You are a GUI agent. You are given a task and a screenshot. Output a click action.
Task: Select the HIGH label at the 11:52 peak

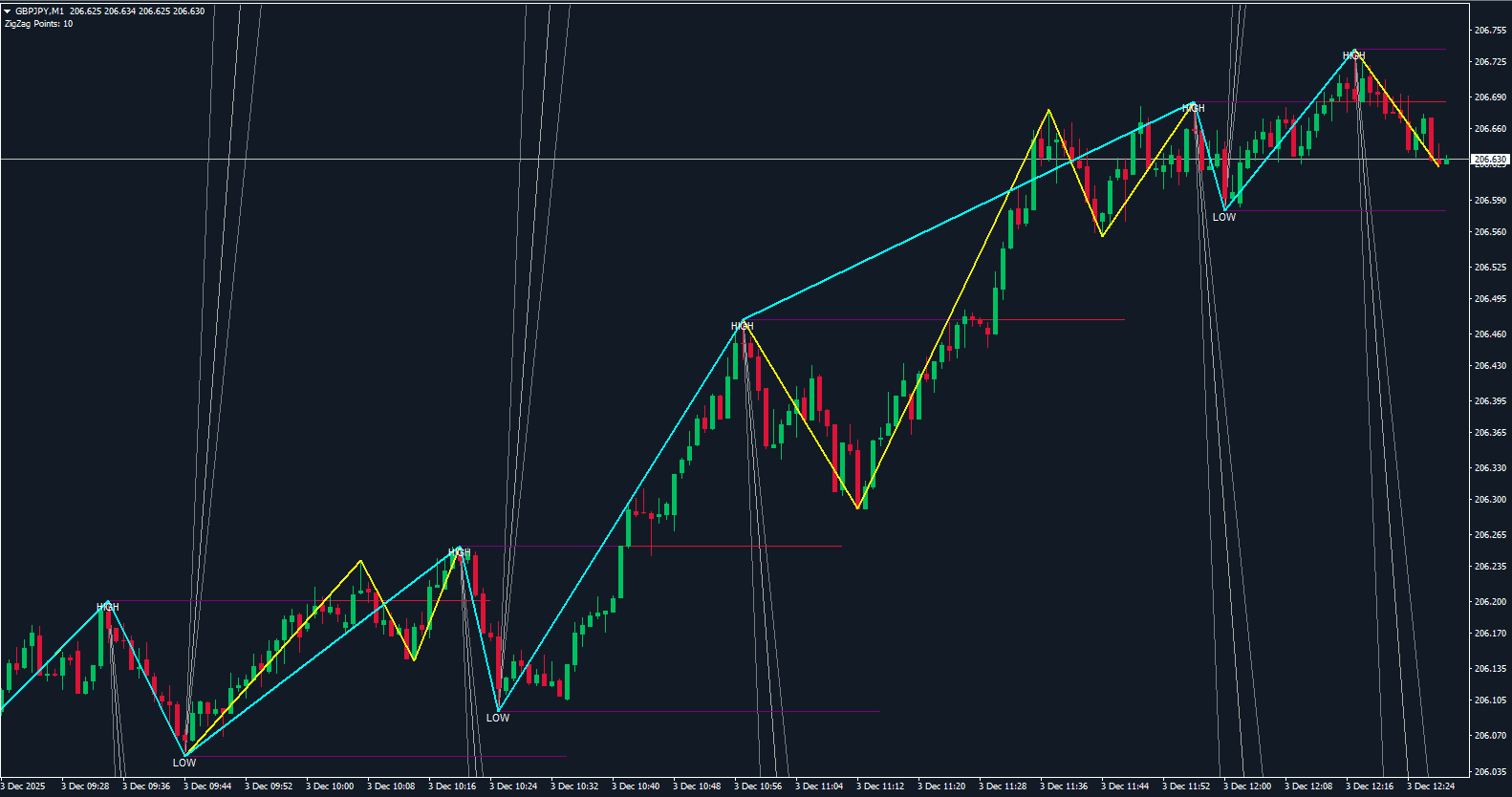pyautogui.click(x=1194, y=108)
